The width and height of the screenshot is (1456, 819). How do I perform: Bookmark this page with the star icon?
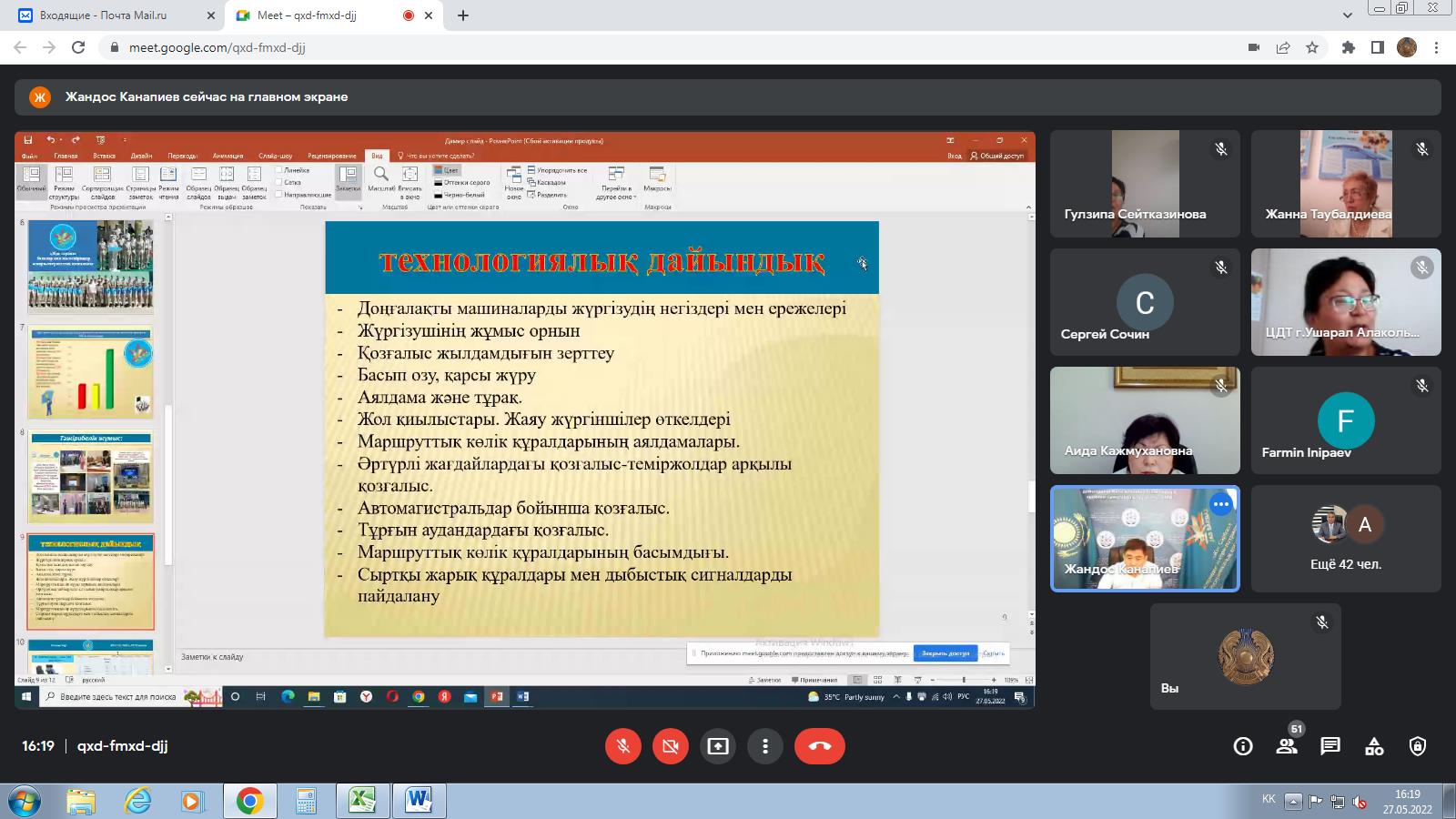click(x=1312, y=47)
